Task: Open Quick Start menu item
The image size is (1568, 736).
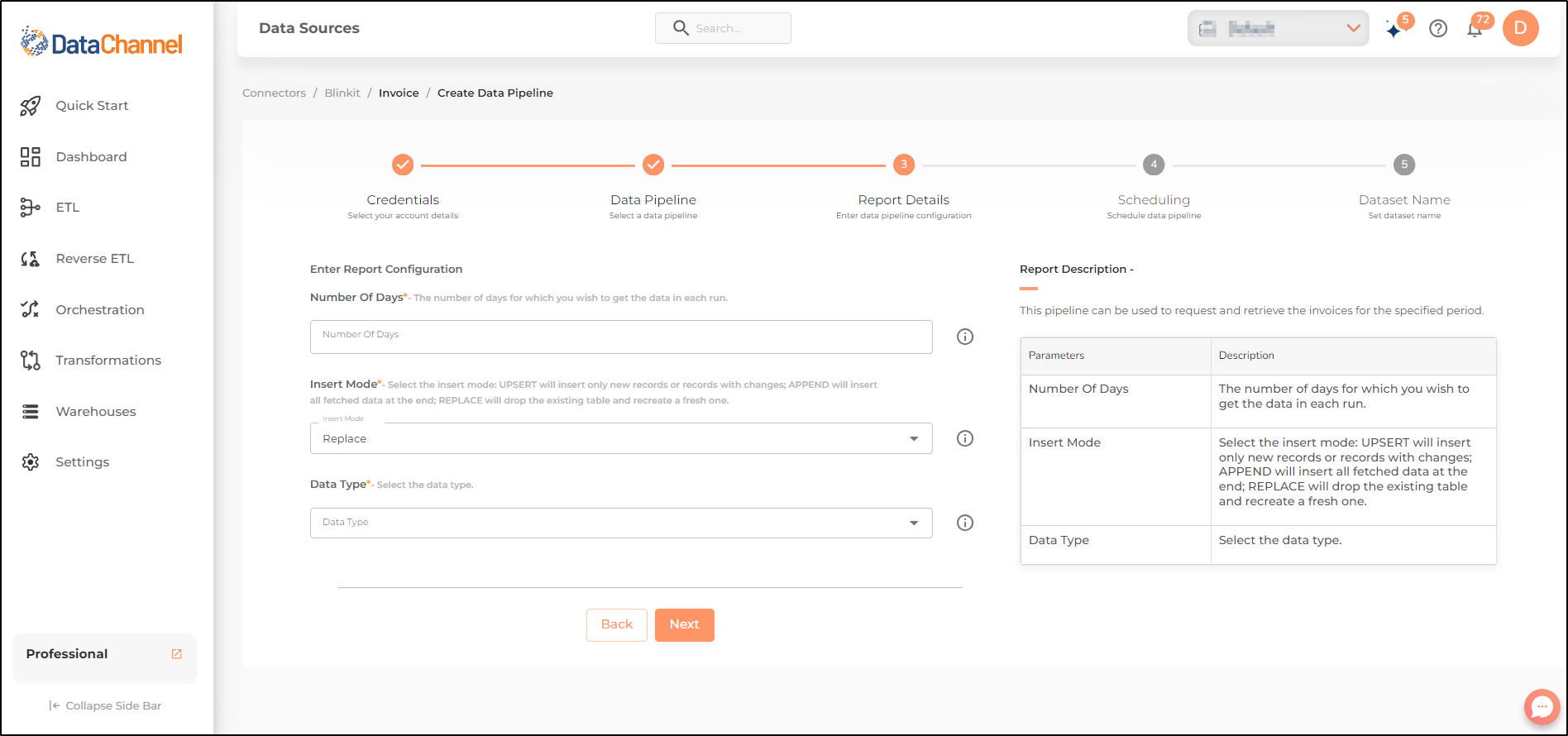Action: tap(92, 106)
